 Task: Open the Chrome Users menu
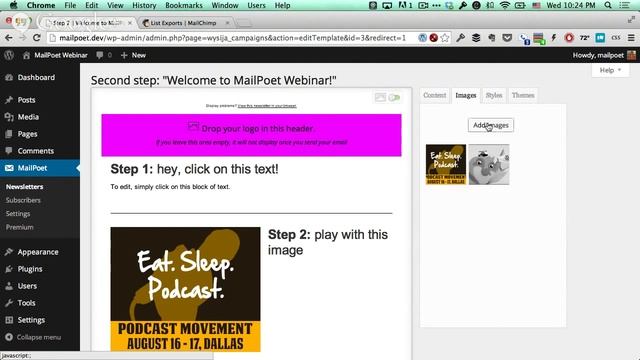pyautogui.click(x=256, y=5)
